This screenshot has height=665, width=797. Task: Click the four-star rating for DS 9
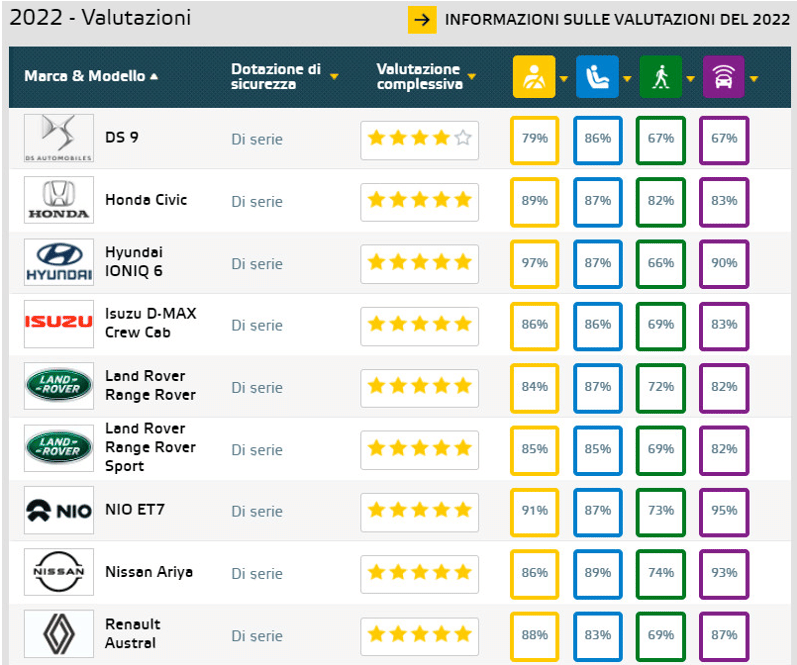419,140
